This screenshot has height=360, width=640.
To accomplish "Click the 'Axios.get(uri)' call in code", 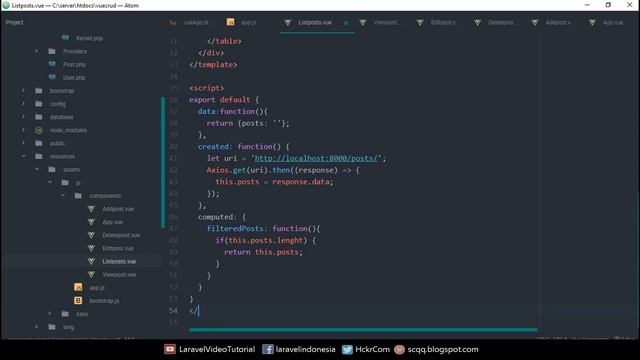I will coord(237,170).
